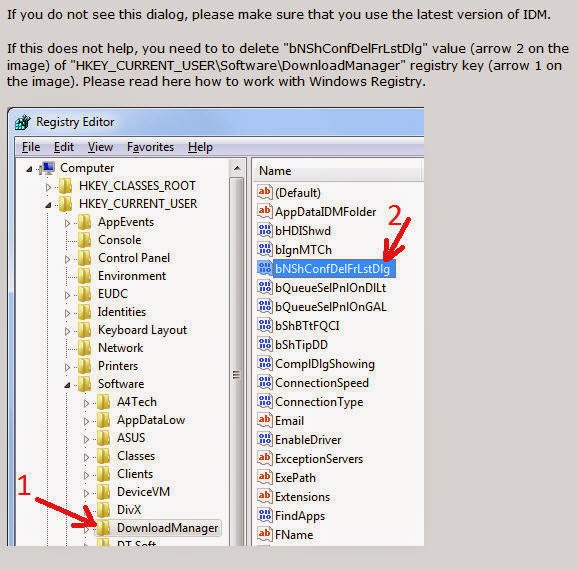Expand HKEY_CLASSES_ROOT node
Image resolution: width=578 pixels, height=569 pixels.
click(48, 187)
